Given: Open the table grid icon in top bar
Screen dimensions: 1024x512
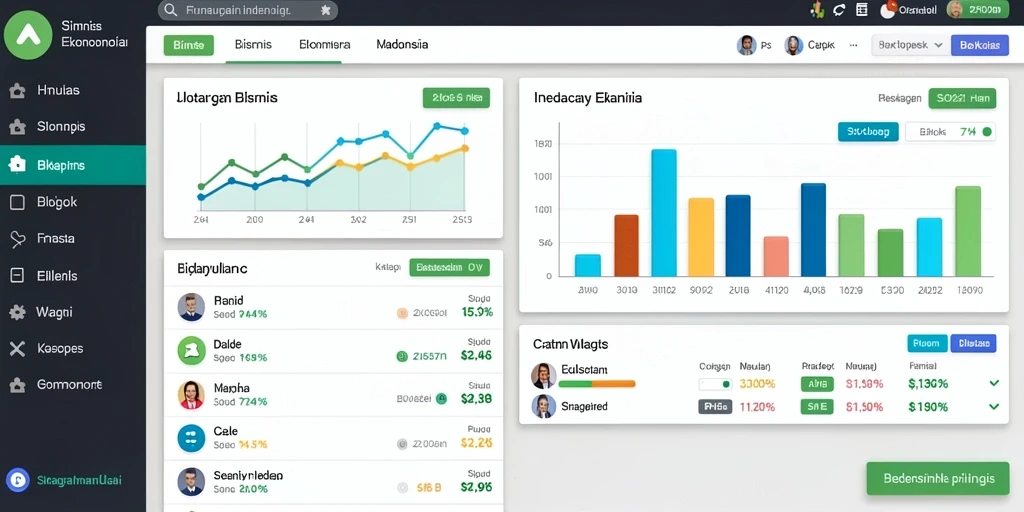Looking at the screenshot, I should point(861,9).
